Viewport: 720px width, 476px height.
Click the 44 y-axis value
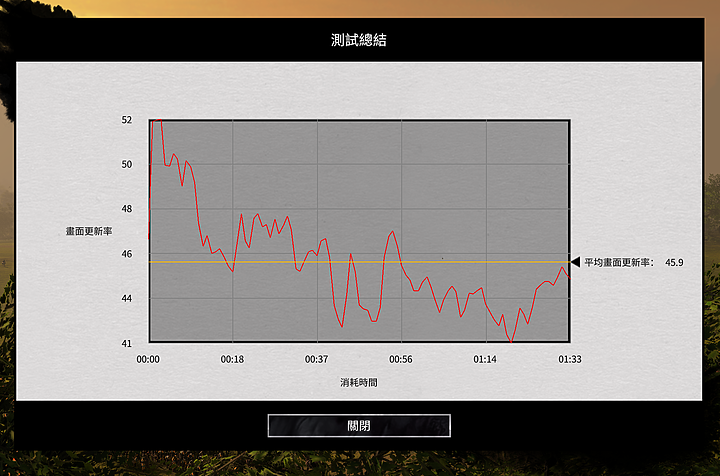(127, 298)
